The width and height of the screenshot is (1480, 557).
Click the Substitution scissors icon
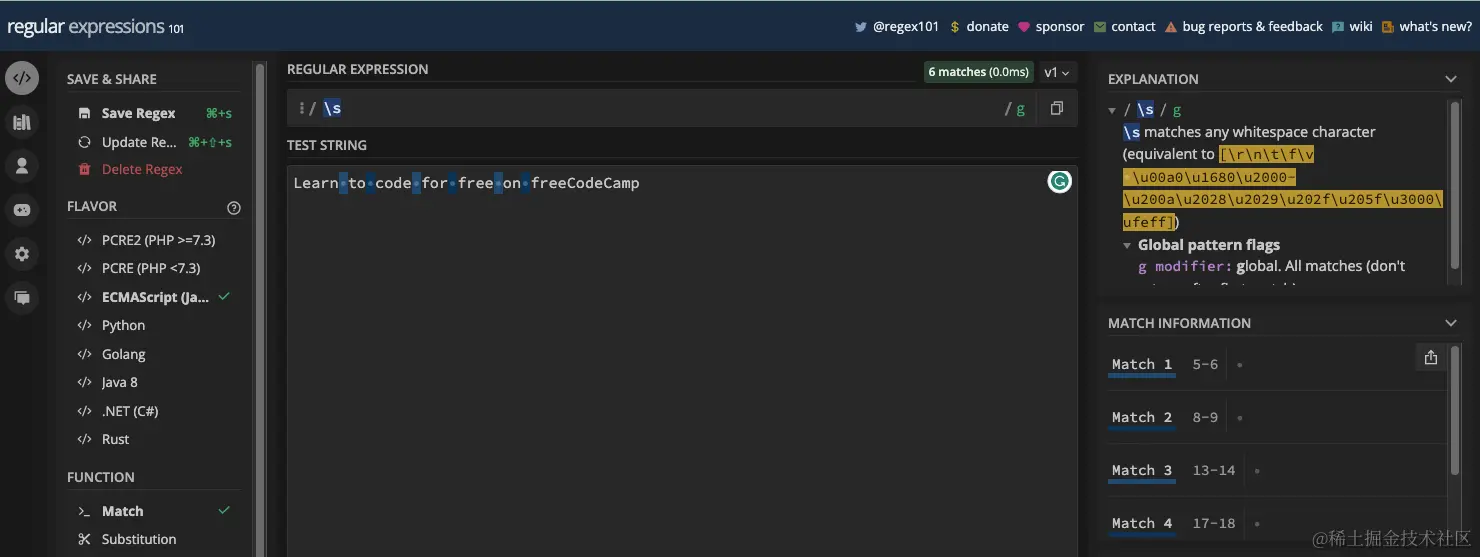click(x=84, y=539)
